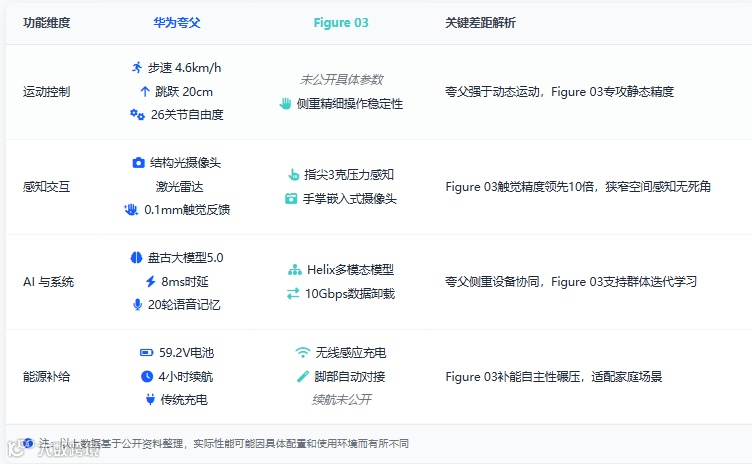Click the 4小时续航 text
The width and height of the screenshot is (752, 464).
click(186, 377)
